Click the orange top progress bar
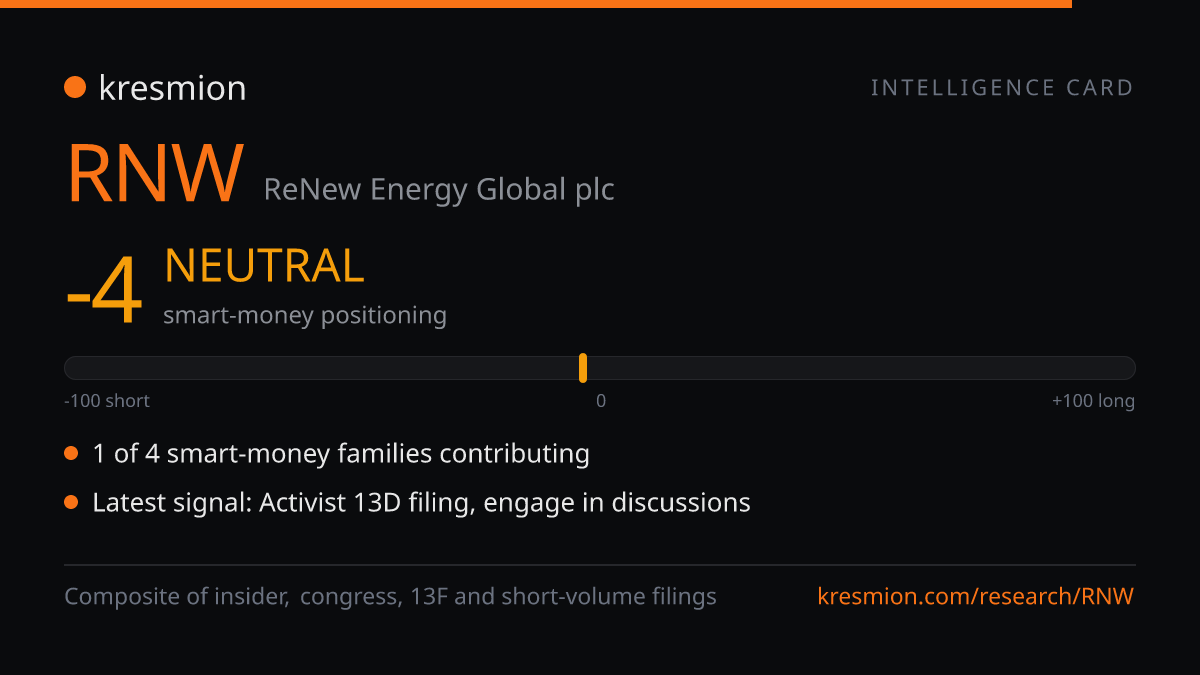 pyautogui.click(x=536, y=4)
